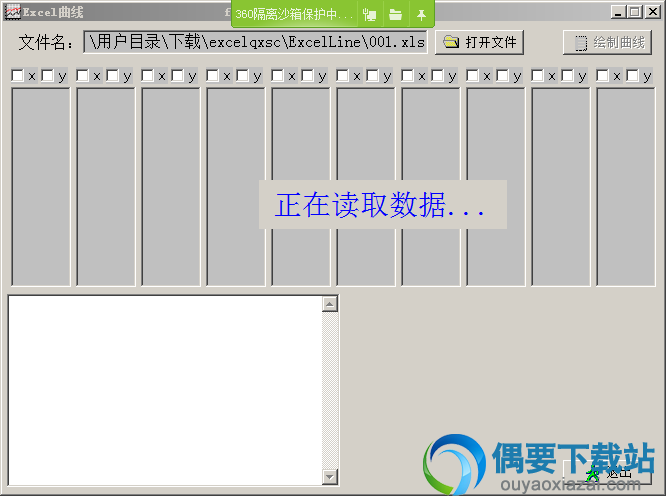Screen dimensions: 666x496
Task: Check the y box of the tenth column
Action: [632, 76]
